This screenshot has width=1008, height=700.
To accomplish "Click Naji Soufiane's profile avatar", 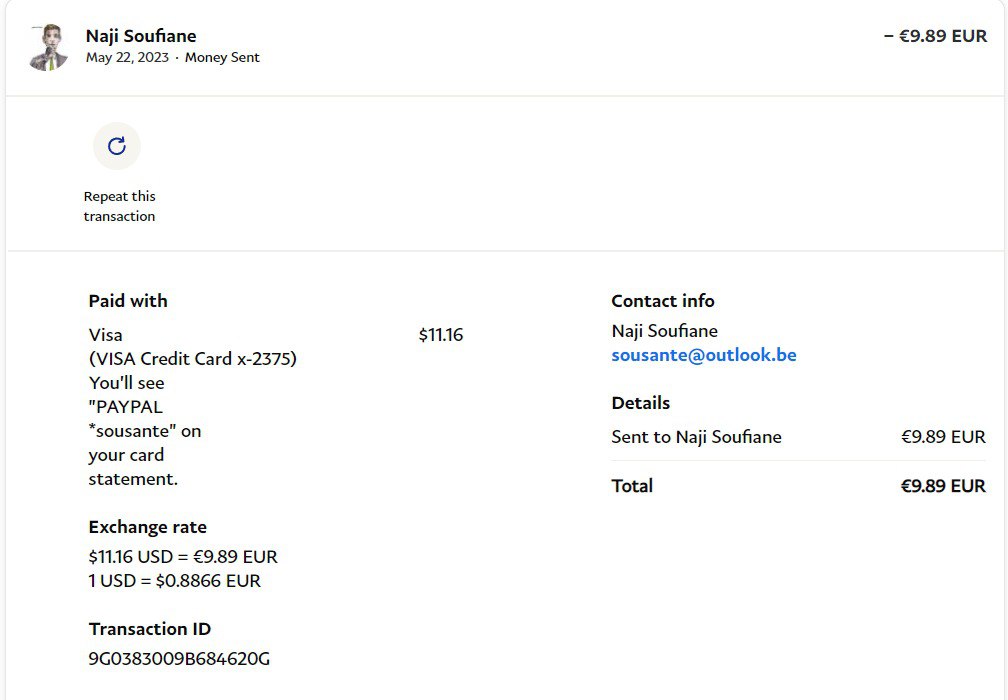I will (x=48, y=48).
